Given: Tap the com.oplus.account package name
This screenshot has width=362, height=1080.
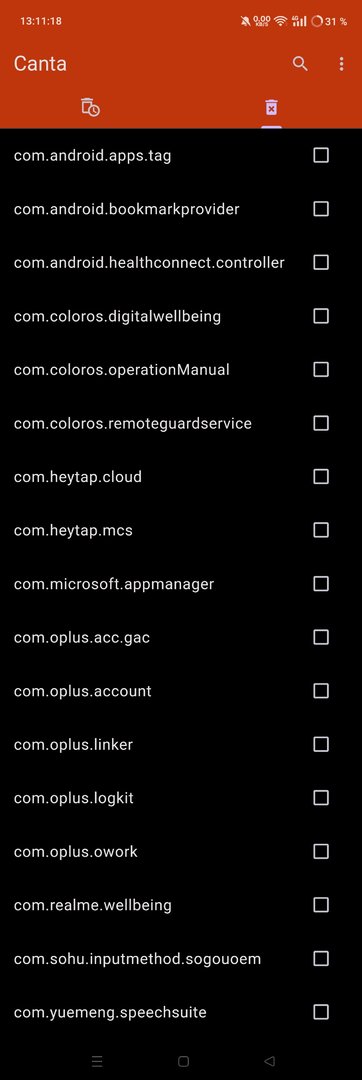Looking at the screenshot, I should click(x=83, y=691).
